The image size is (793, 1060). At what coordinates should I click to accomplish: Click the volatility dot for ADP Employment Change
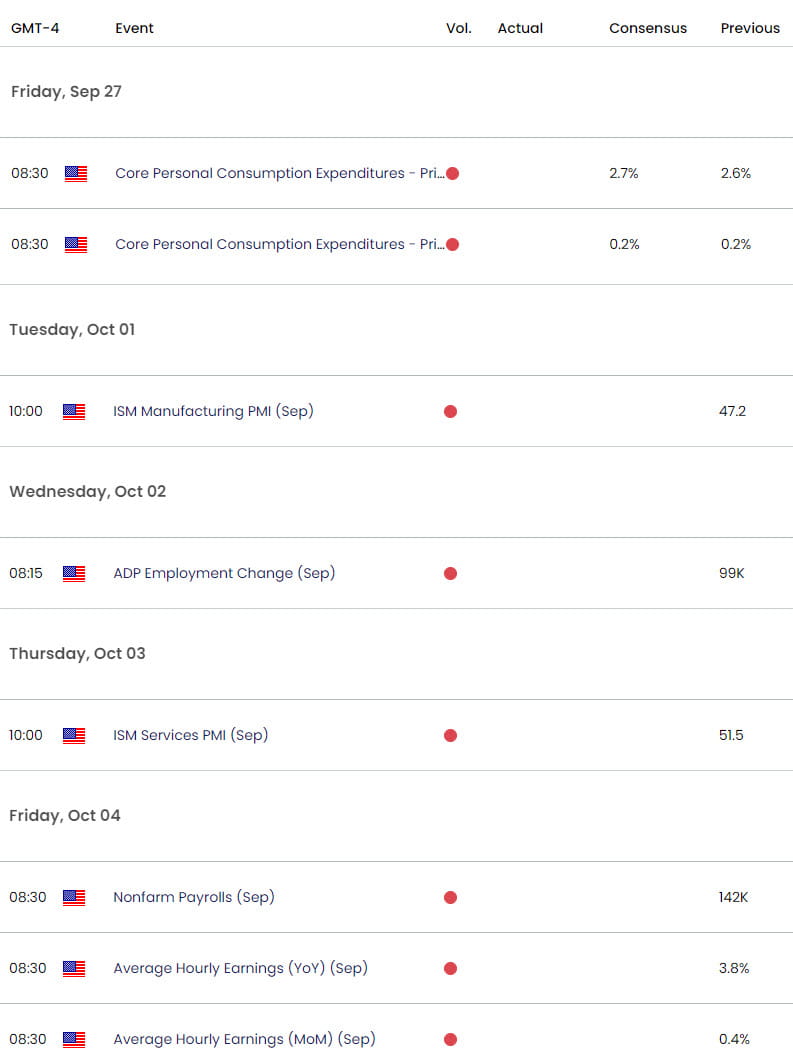450,573
